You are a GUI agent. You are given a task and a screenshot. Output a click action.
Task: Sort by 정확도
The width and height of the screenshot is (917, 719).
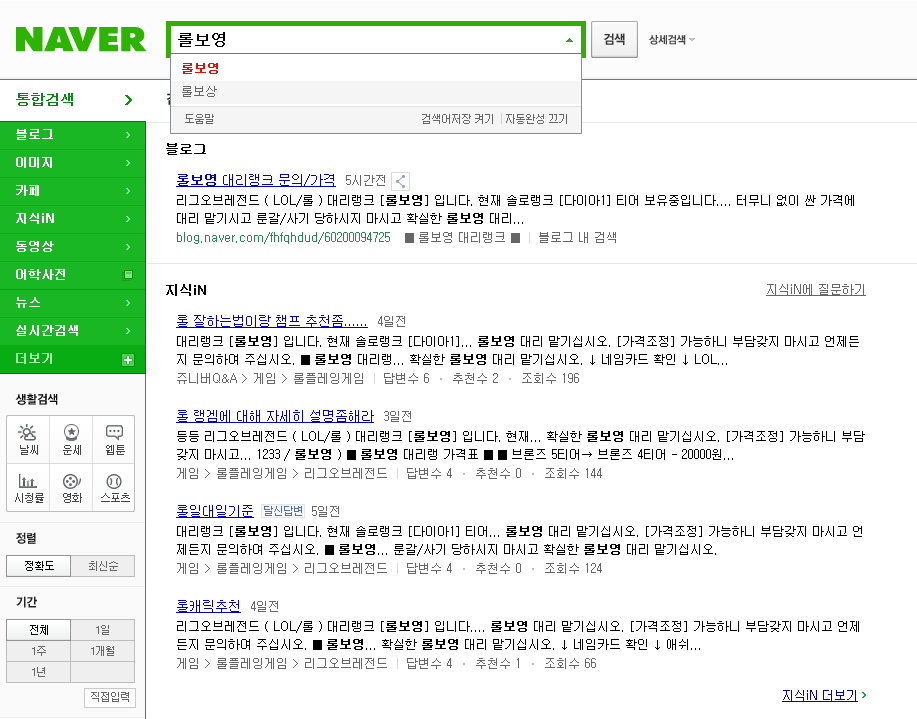pyautogui.click(x=39, y=566)
